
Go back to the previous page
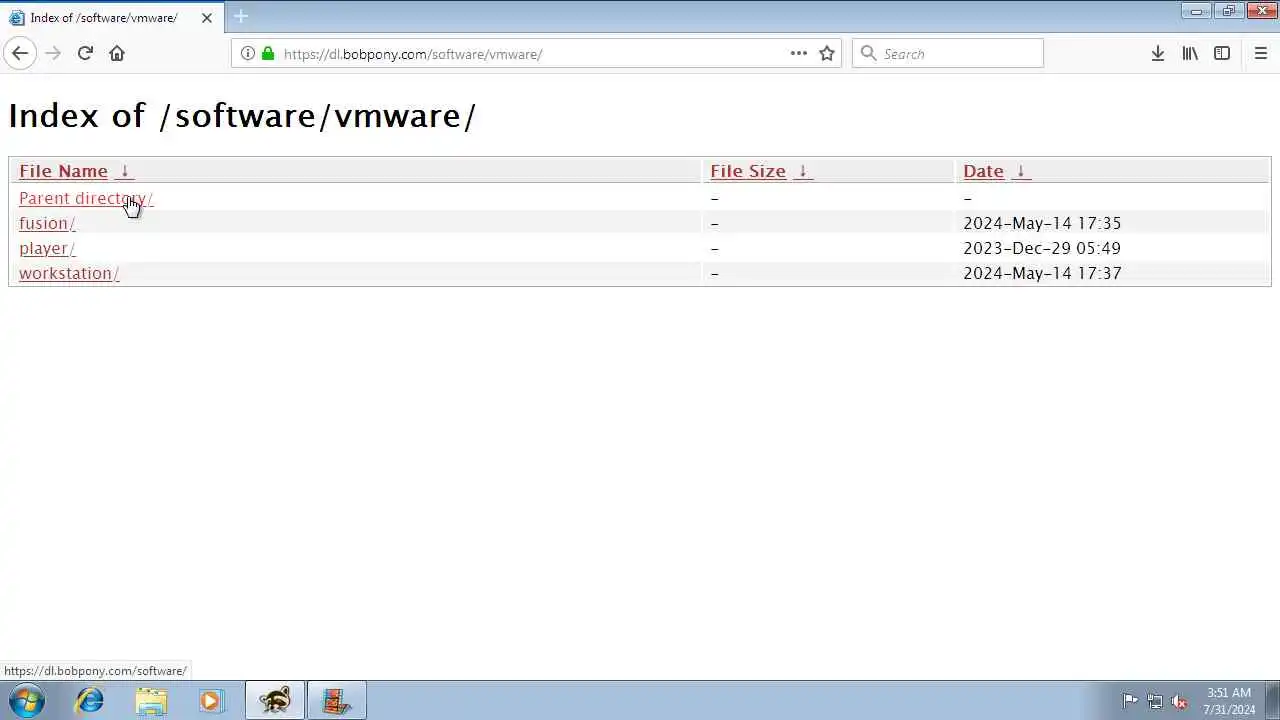click(x=20, y=53)
